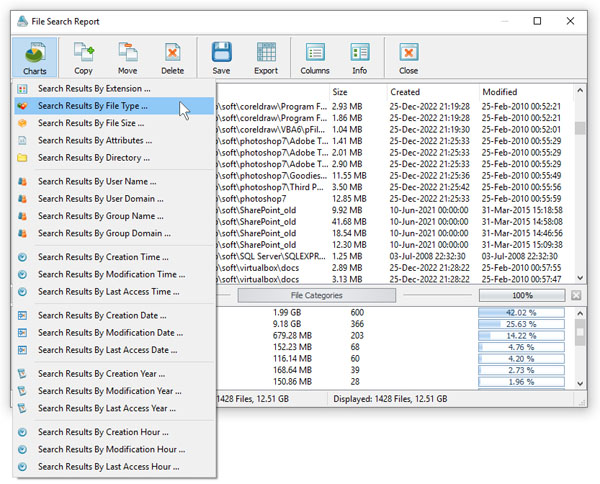Click the file list scroll down arrow
Screen dimensions: 600x484
click(x=580, y=278)
